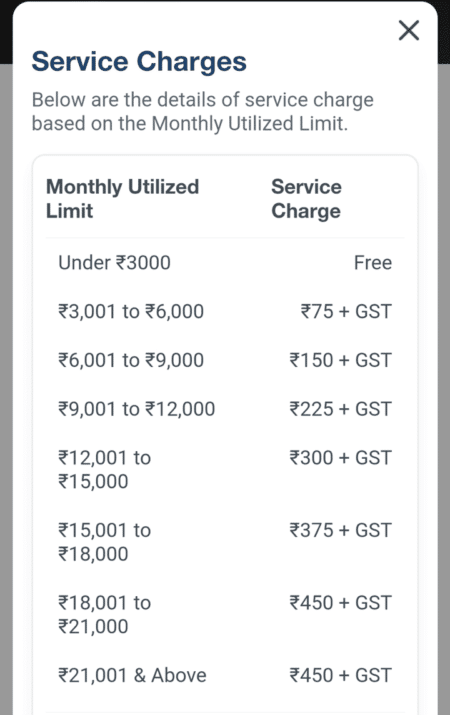
Task: Click the ₹6,001 to ₹9,000 range
Action: (131, 361)
